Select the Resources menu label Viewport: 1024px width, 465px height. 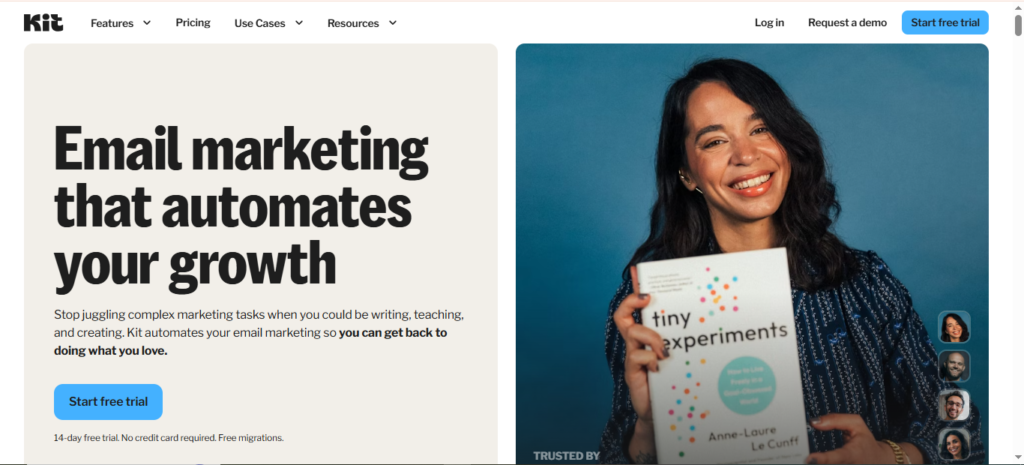point(353,23)
